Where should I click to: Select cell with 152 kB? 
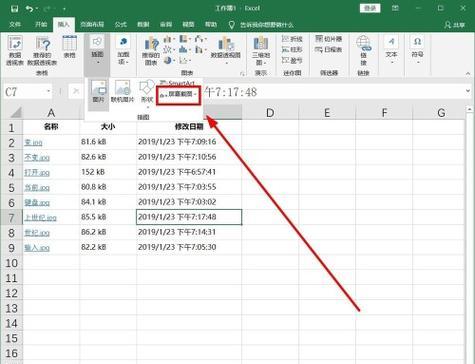(108, 172)
